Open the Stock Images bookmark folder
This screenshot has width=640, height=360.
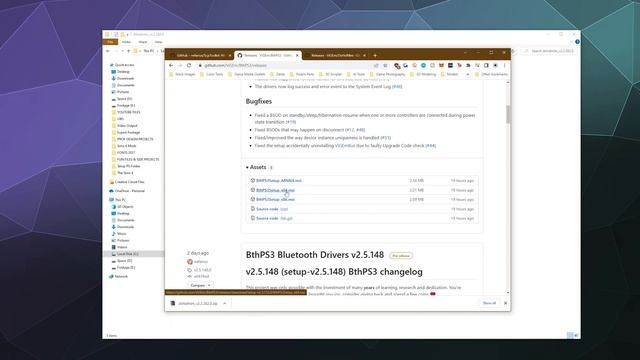[x=183, y=74]
